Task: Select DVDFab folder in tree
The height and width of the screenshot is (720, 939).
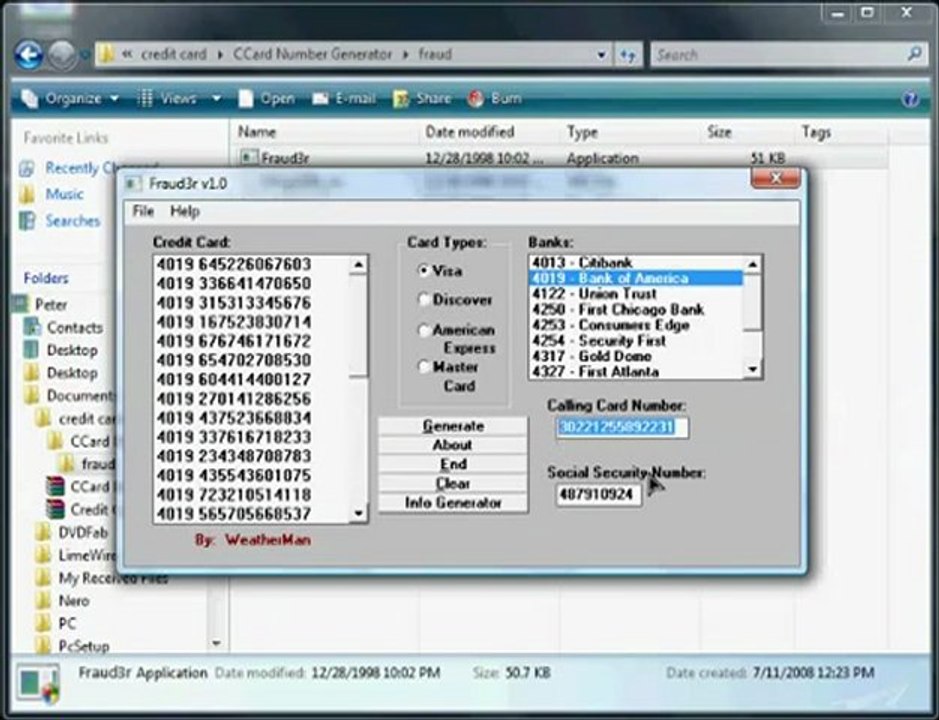Action: click(83, 533)
